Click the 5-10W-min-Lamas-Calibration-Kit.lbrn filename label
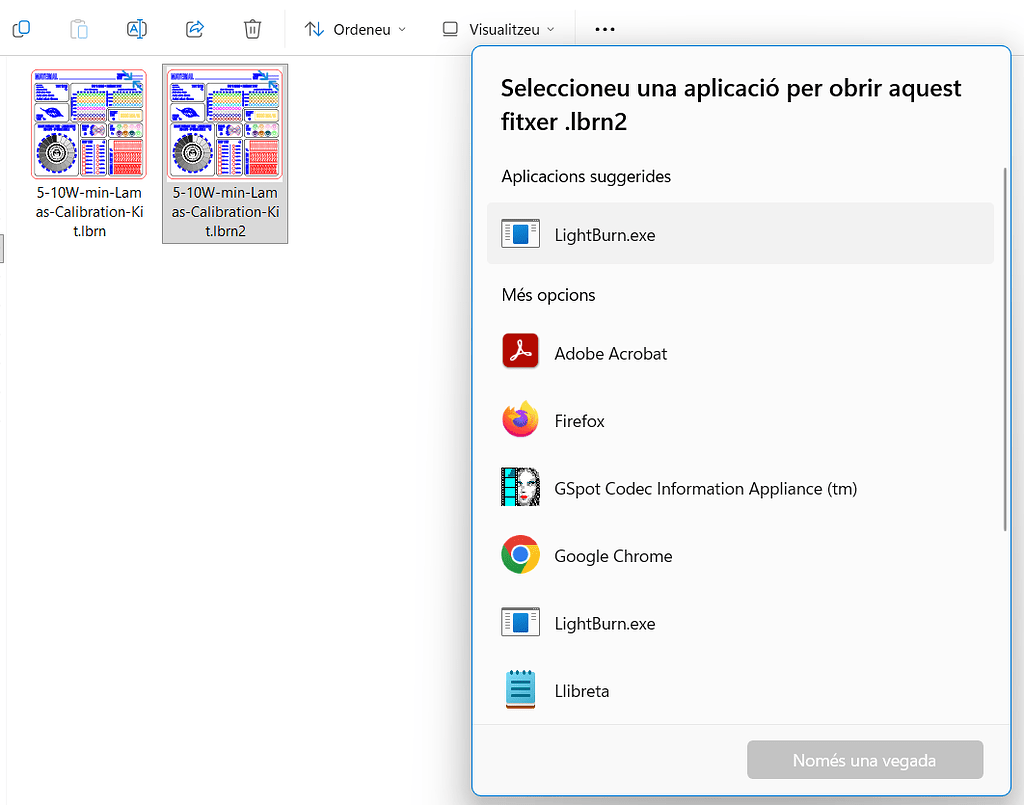This screenshot has width=1024, height=805. coord(89,212)
